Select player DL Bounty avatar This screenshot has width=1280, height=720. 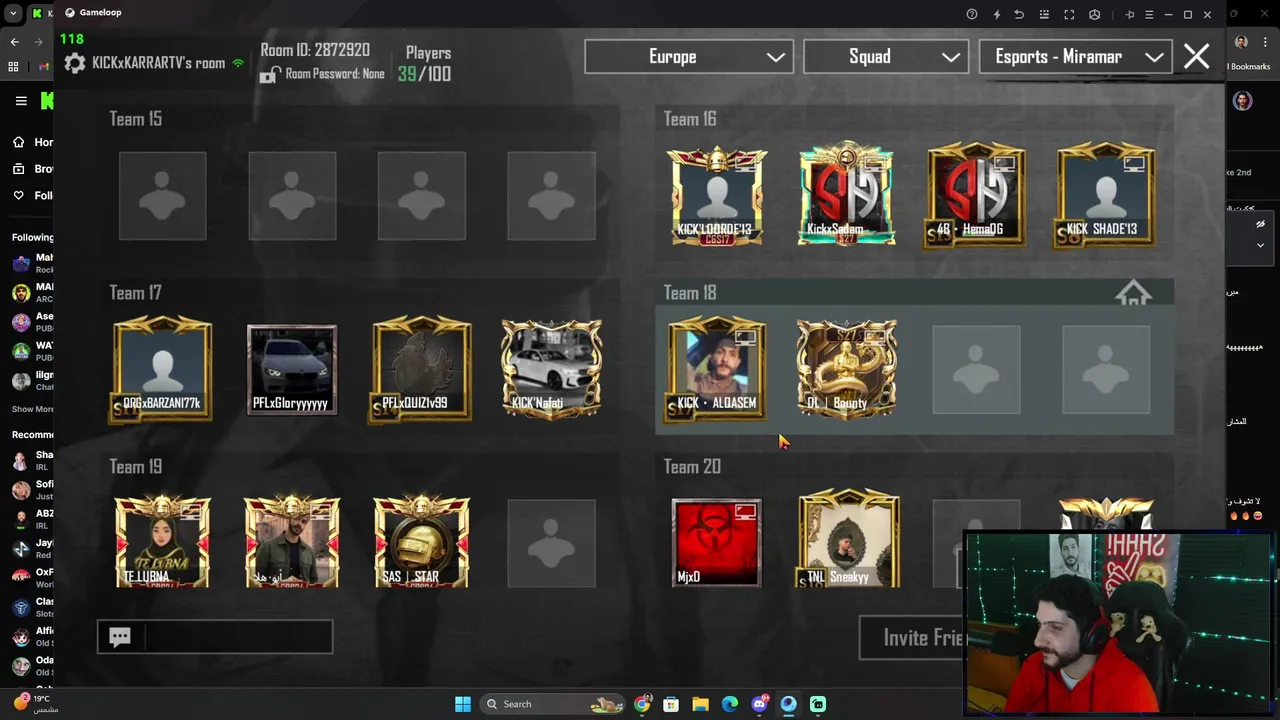pos(846,370)
